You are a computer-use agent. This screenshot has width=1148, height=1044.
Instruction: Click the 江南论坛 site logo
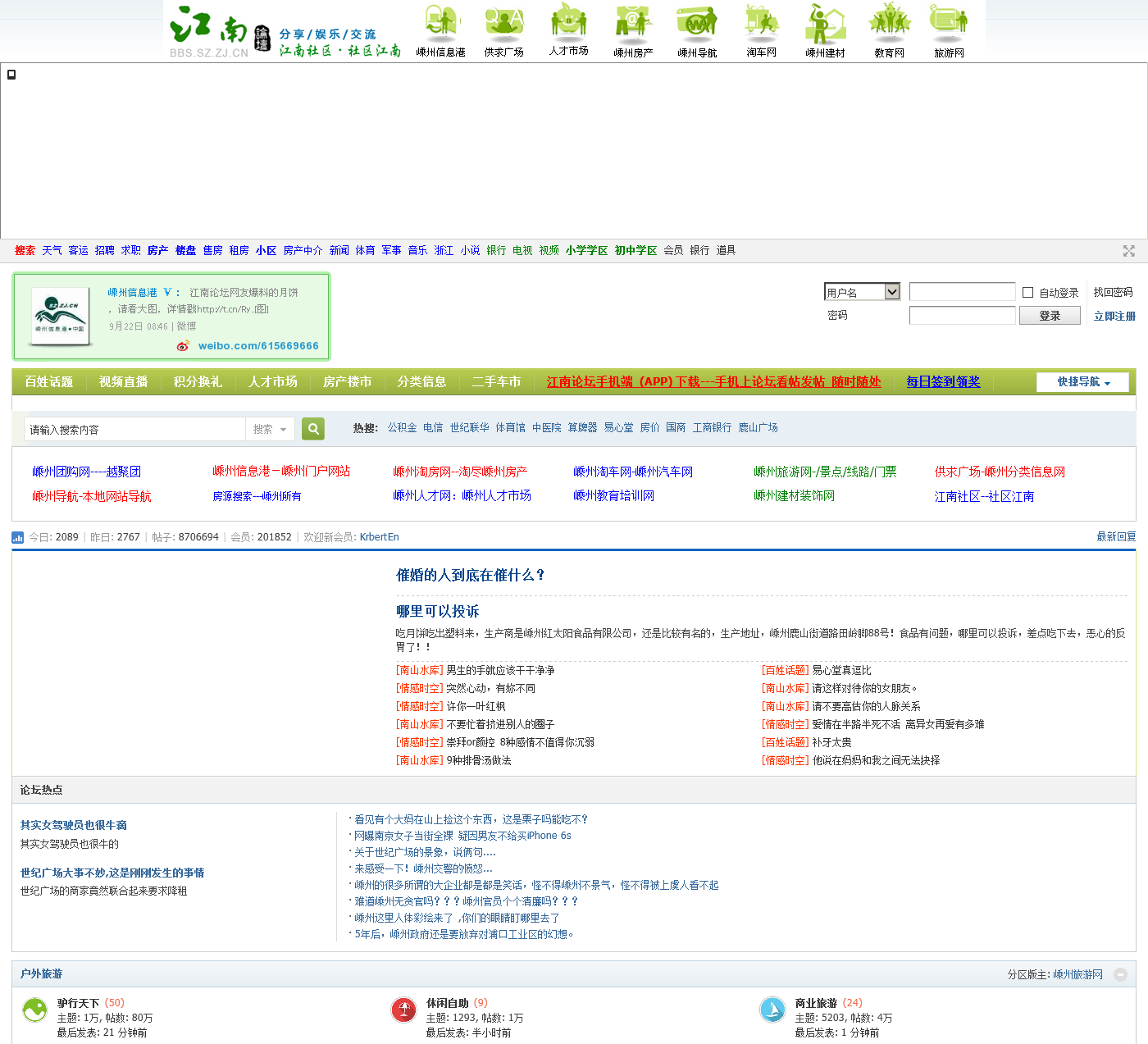click(x=220, y=32)
